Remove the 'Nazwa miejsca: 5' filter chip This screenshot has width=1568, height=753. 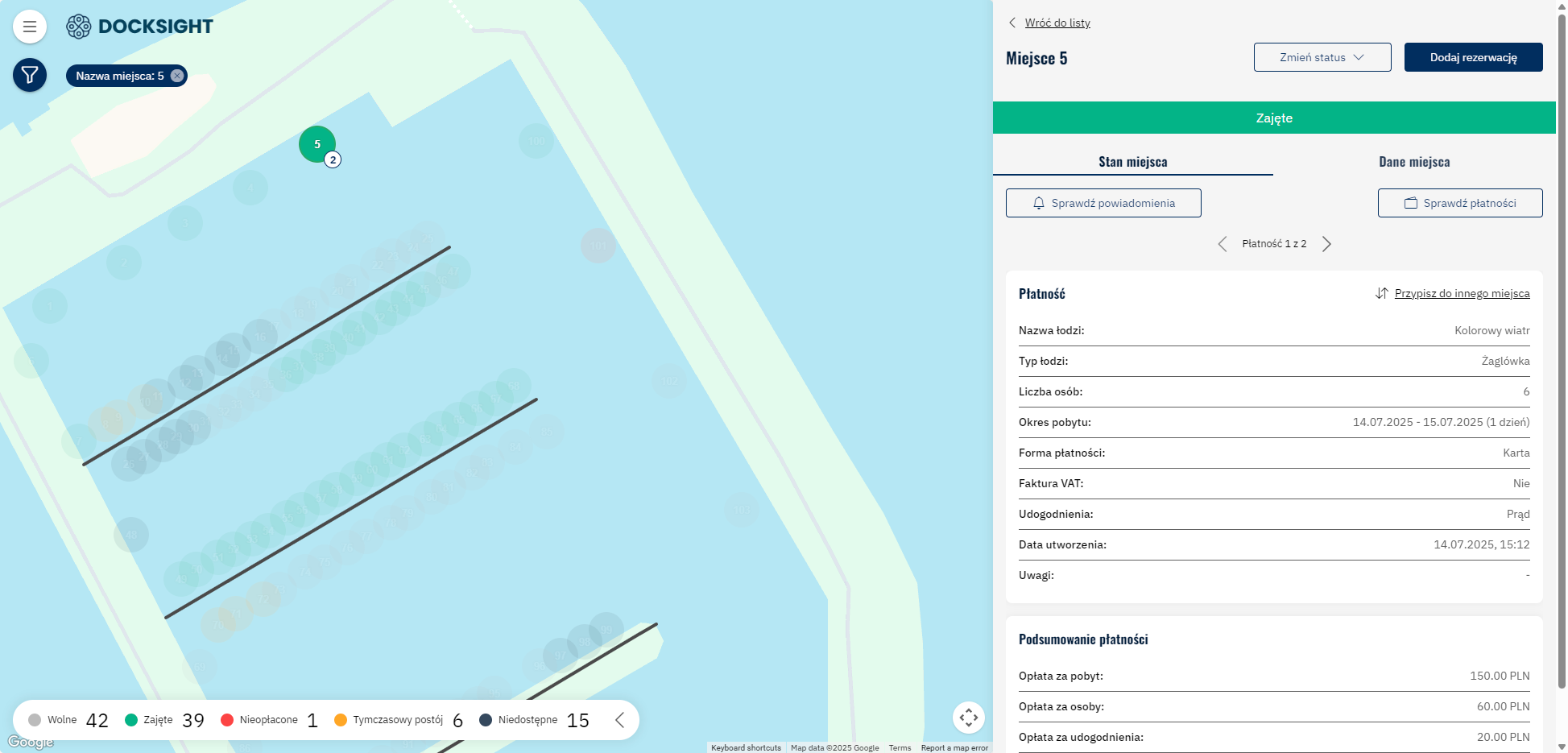177,76
